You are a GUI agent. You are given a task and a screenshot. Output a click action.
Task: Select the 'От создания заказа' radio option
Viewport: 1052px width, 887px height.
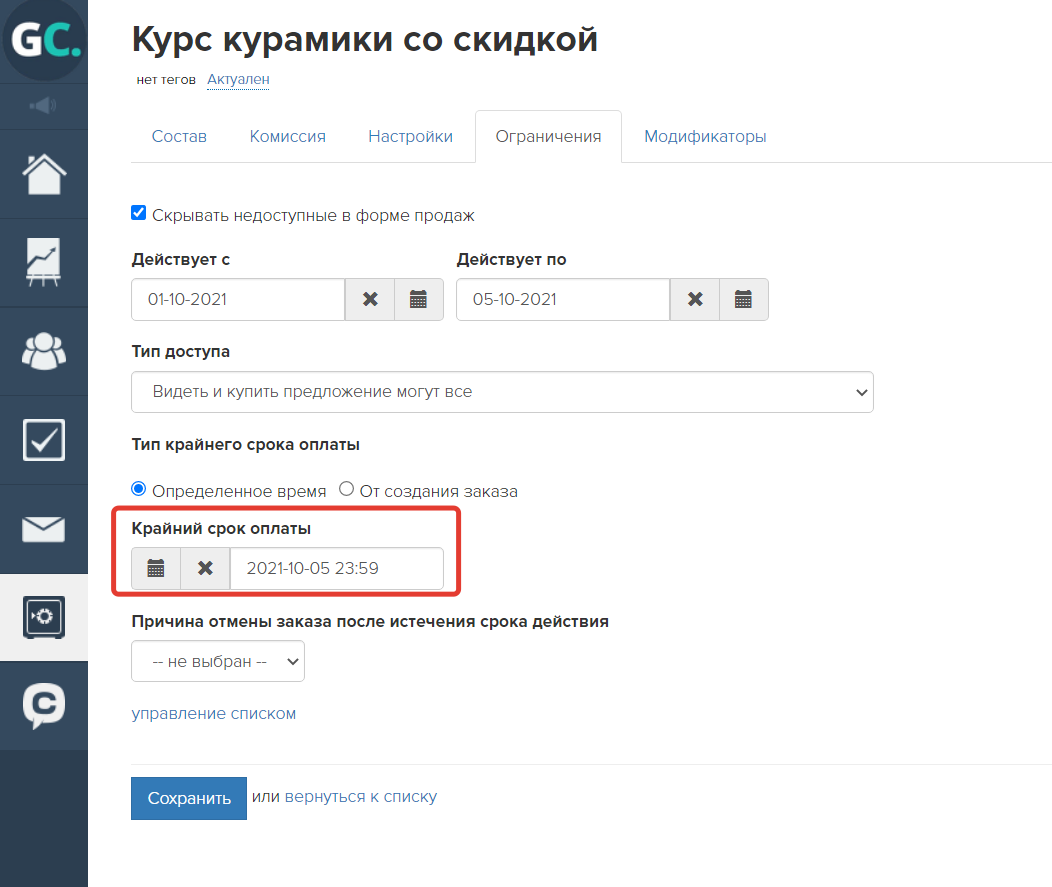click(x=346, y=489)
